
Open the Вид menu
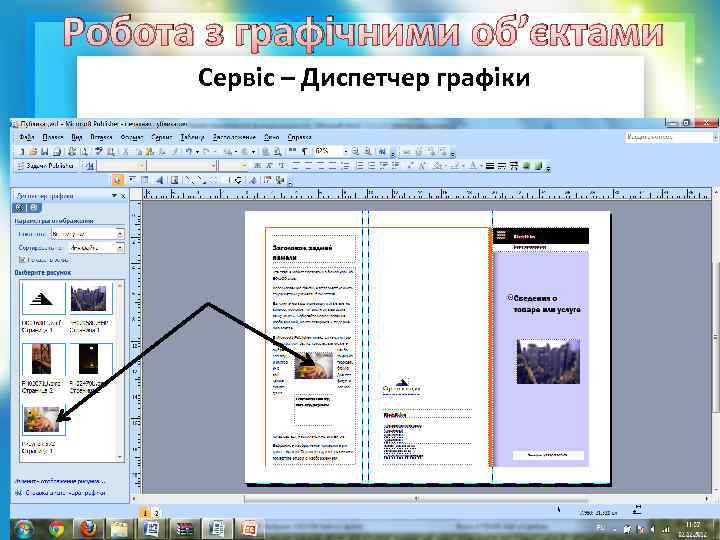click(x=77, y=137)
